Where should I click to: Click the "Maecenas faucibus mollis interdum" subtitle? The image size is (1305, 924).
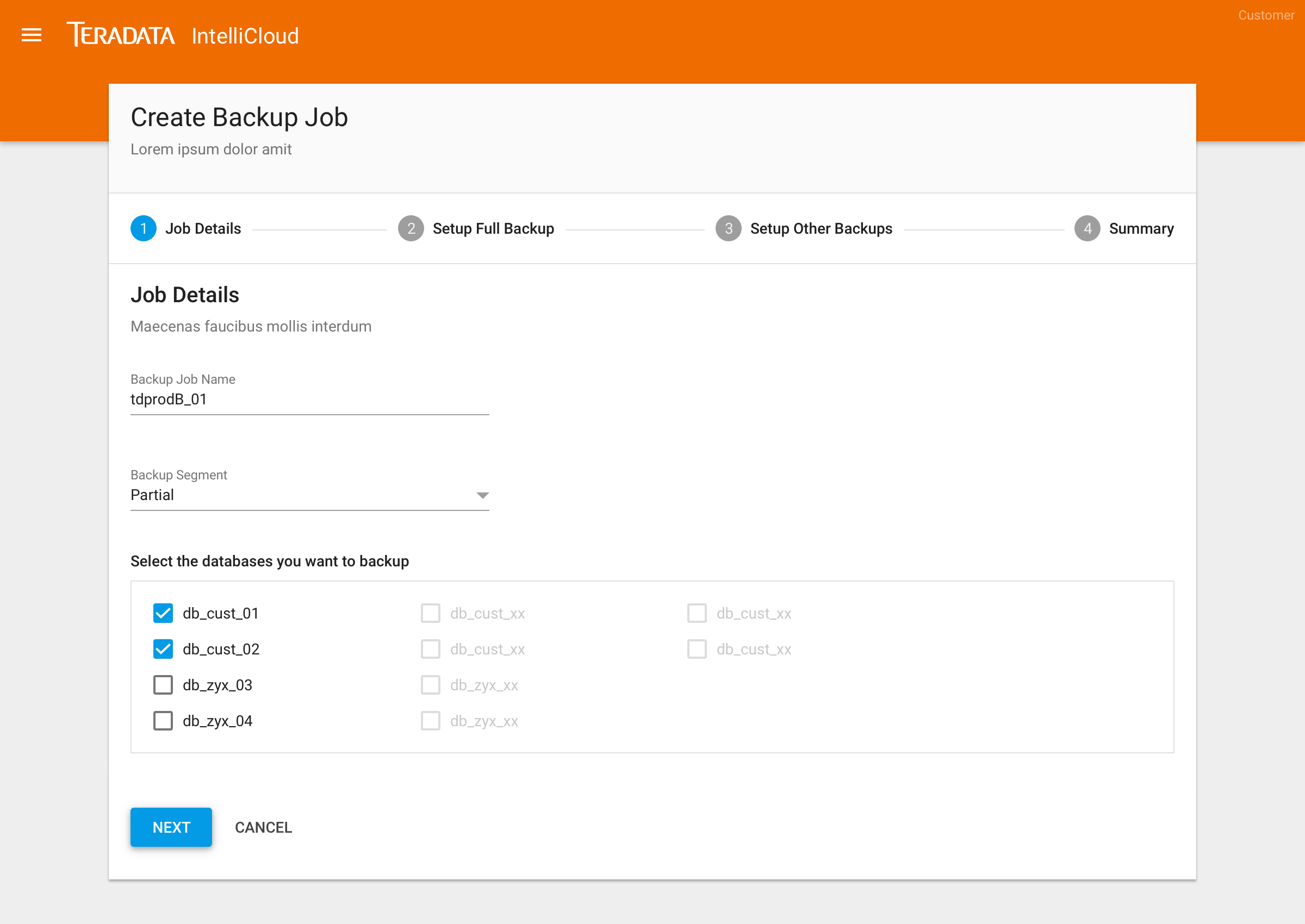tap(251, 327)
